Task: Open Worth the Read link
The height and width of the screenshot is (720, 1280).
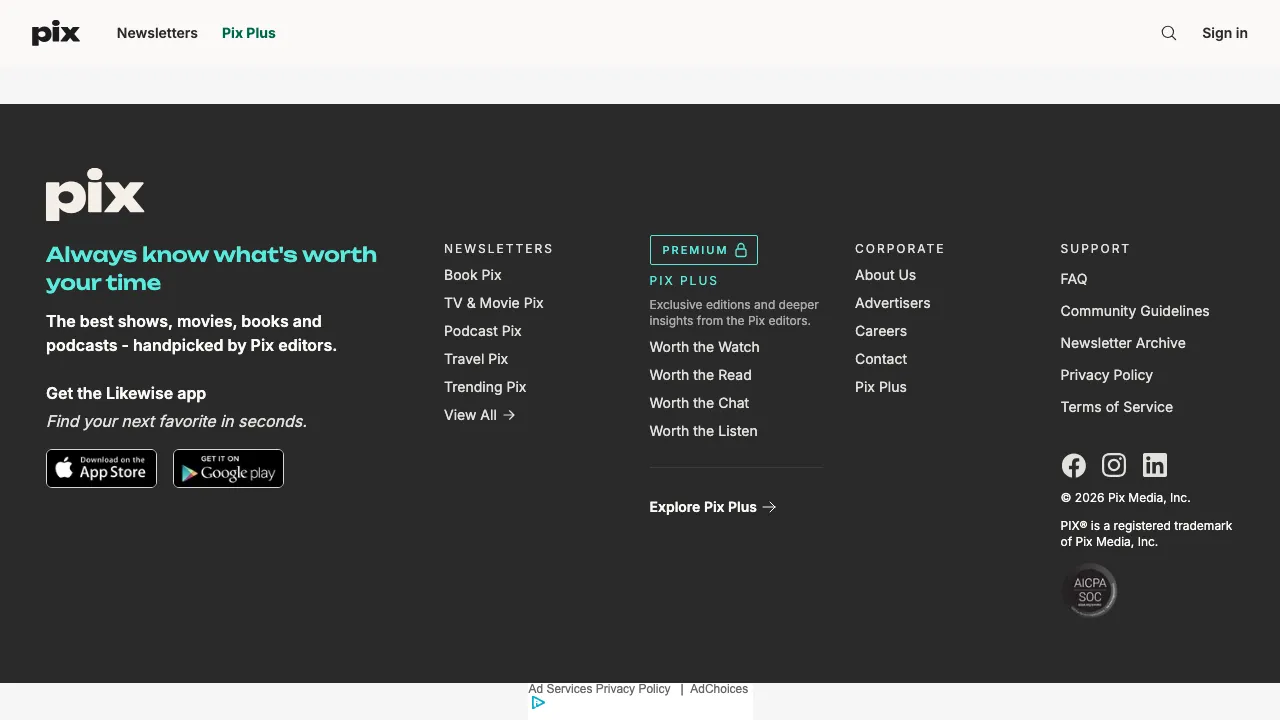Action: click(x=700, y=375)
